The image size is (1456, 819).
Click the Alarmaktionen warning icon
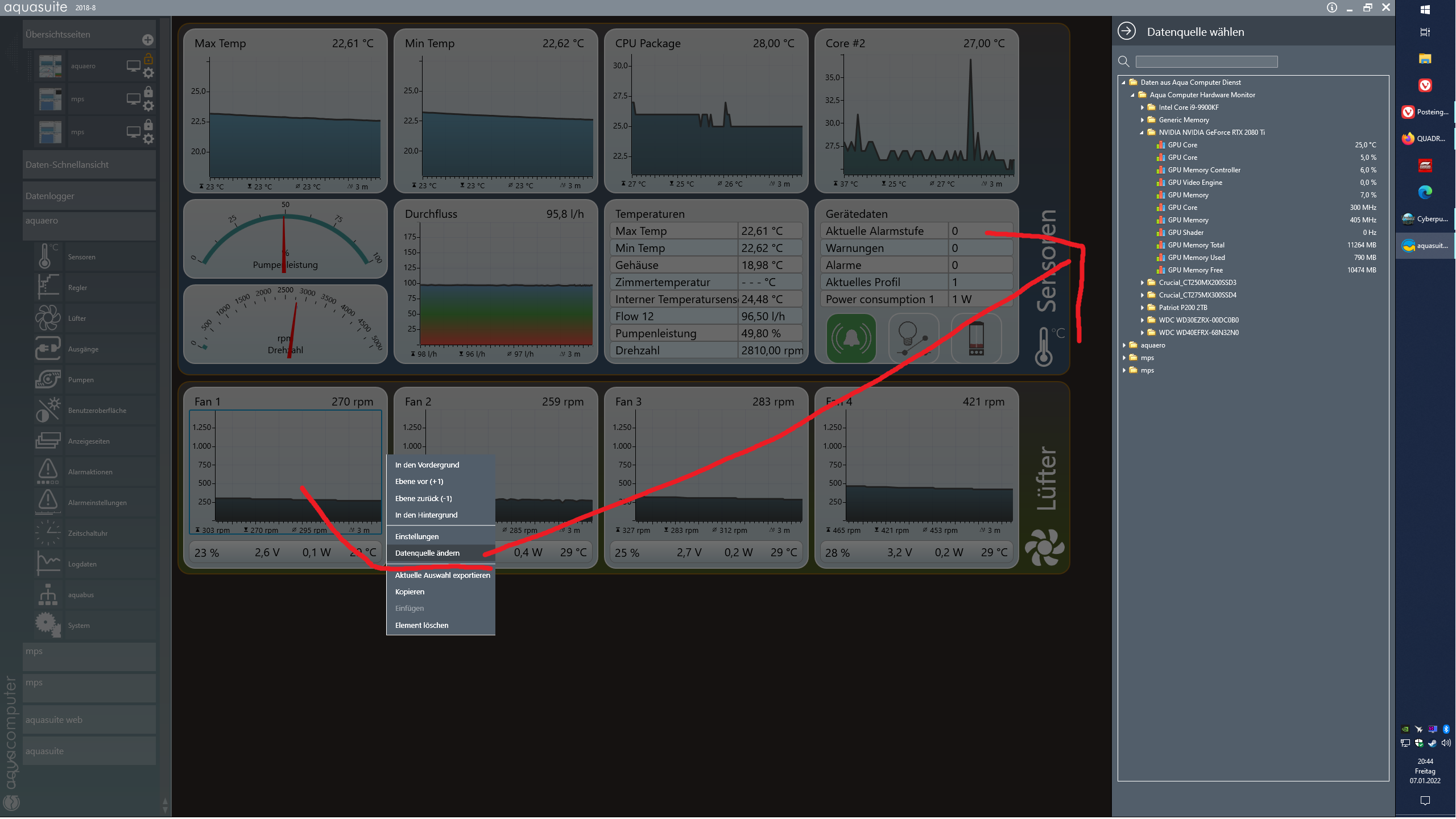[48, 471]
